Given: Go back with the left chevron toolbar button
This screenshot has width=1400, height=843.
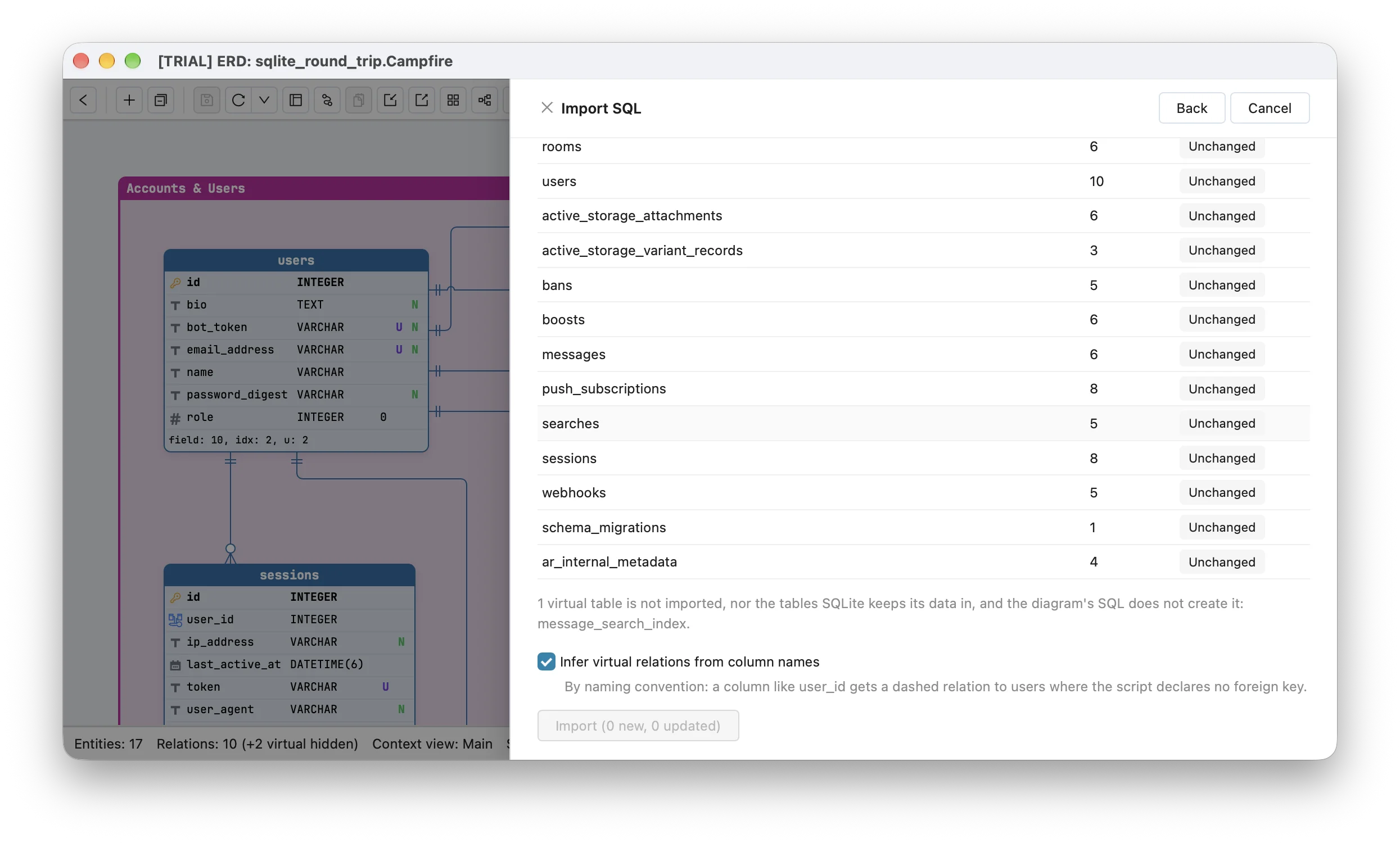Looking at the screenshot, I should (x=84, y=100).
